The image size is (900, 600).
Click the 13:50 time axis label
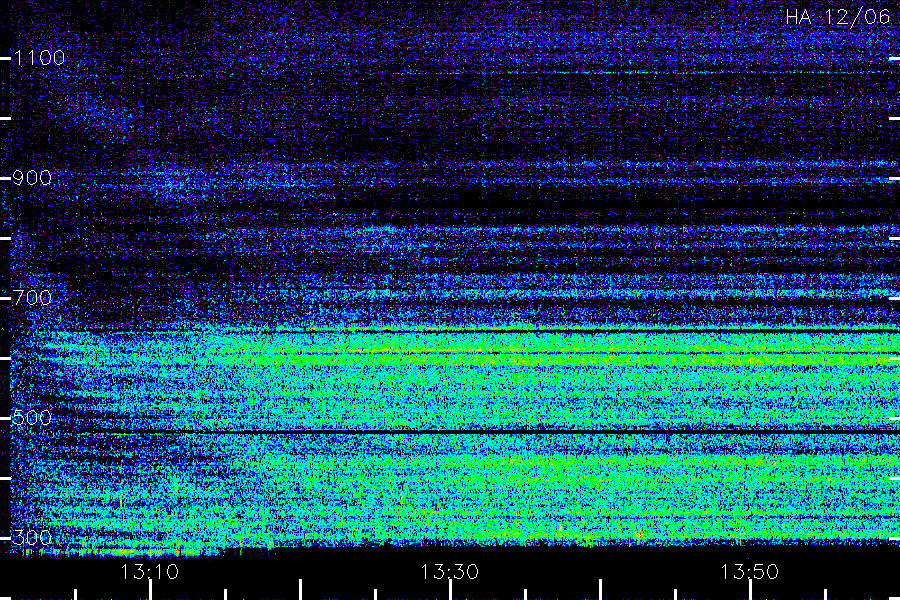(750, 572)
